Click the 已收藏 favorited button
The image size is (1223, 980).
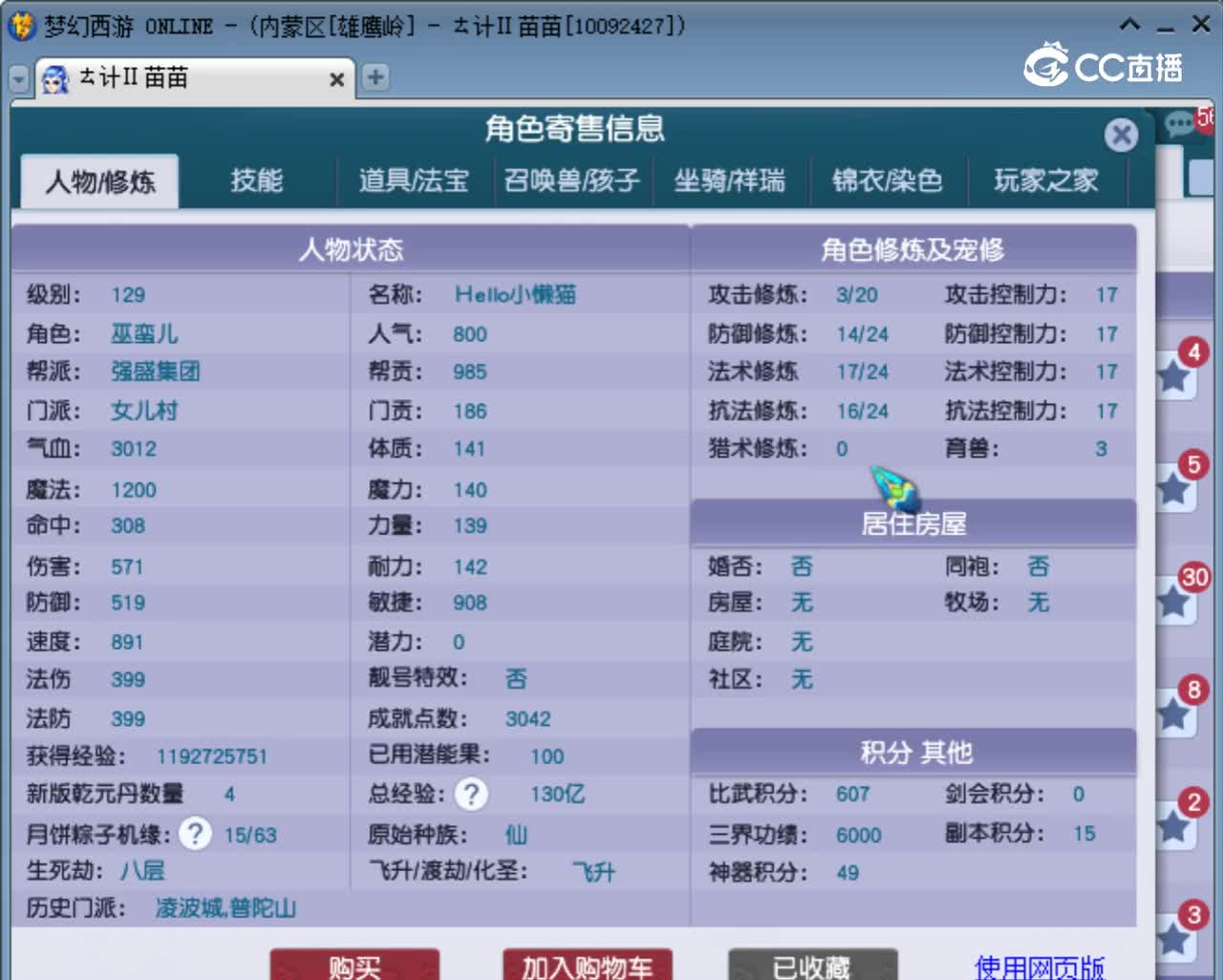[812, 969]
